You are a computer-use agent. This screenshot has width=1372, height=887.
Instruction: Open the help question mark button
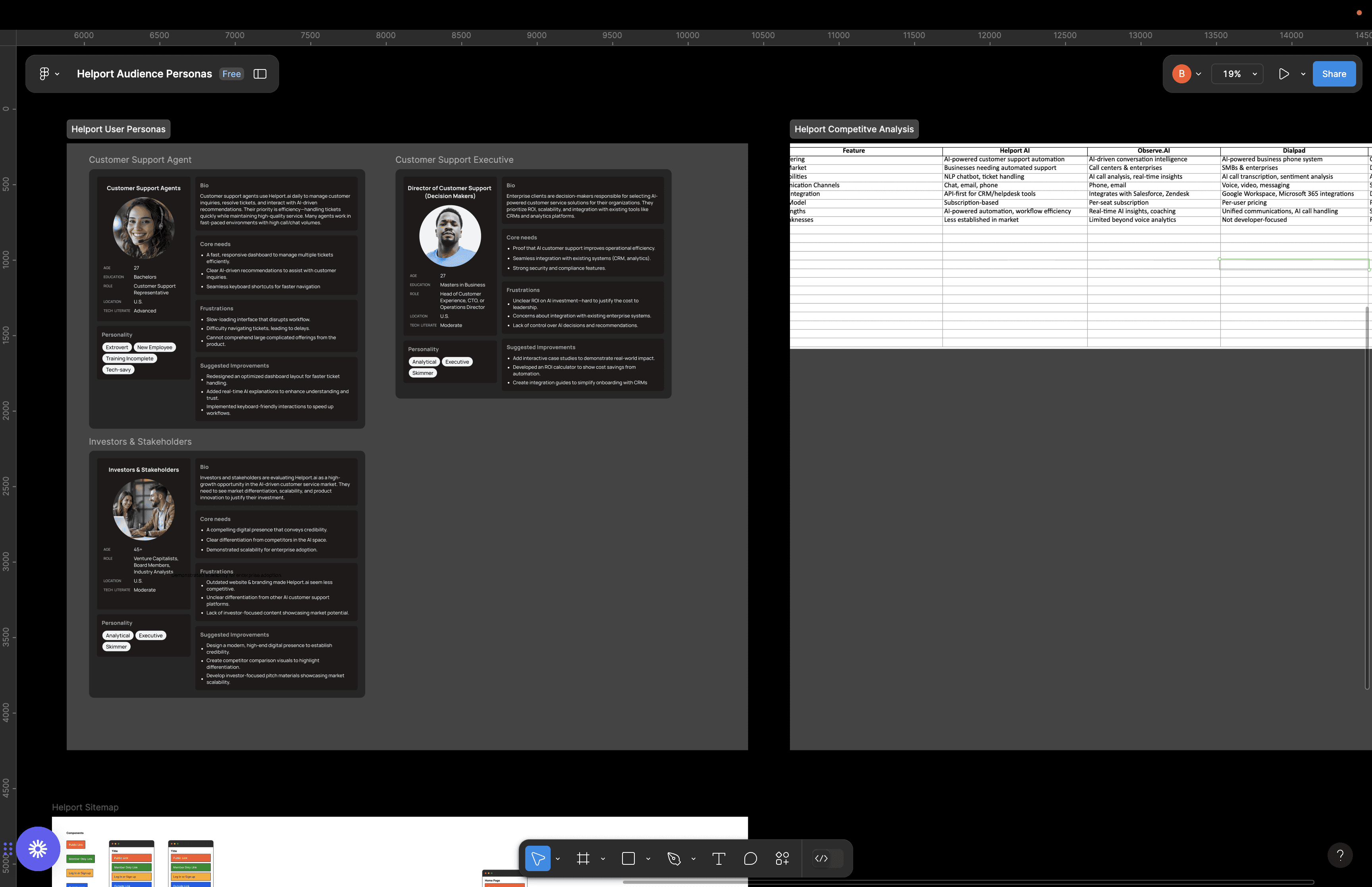coord(1340,855)
